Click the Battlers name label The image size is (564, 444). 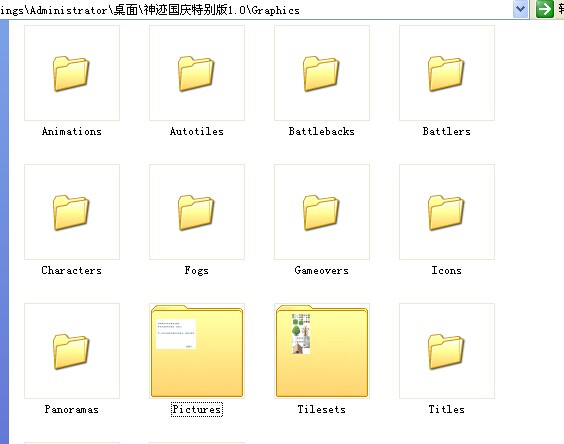(x=447, y=131)
